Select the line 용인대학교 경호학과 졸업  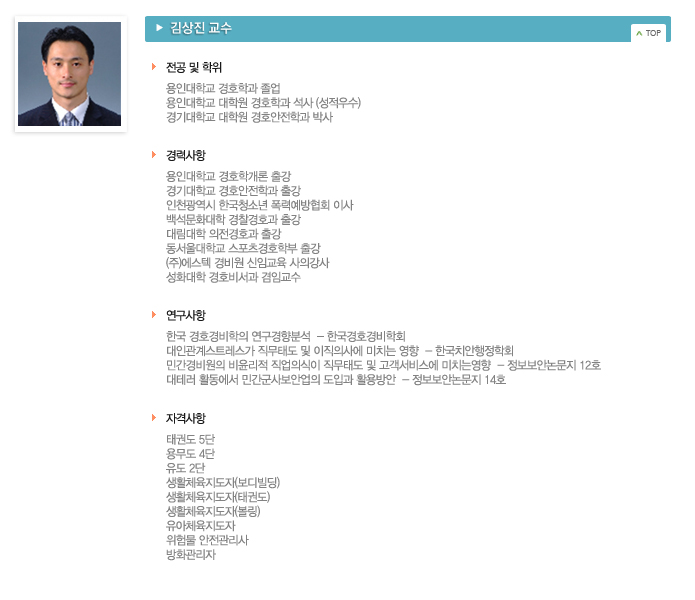coord(223,88)
